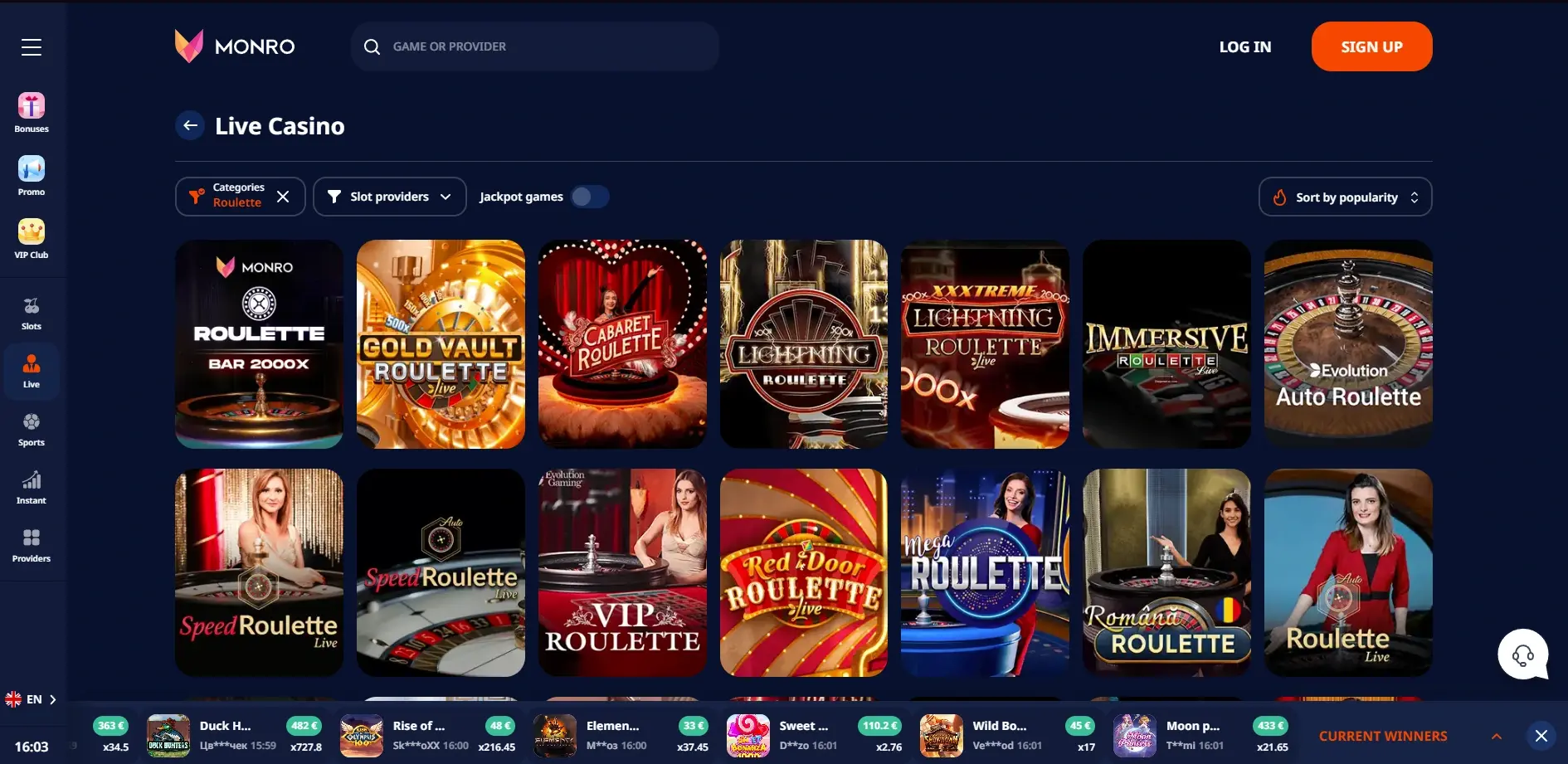
Task: Click the live support headset icon
Action: [1522, 655]
